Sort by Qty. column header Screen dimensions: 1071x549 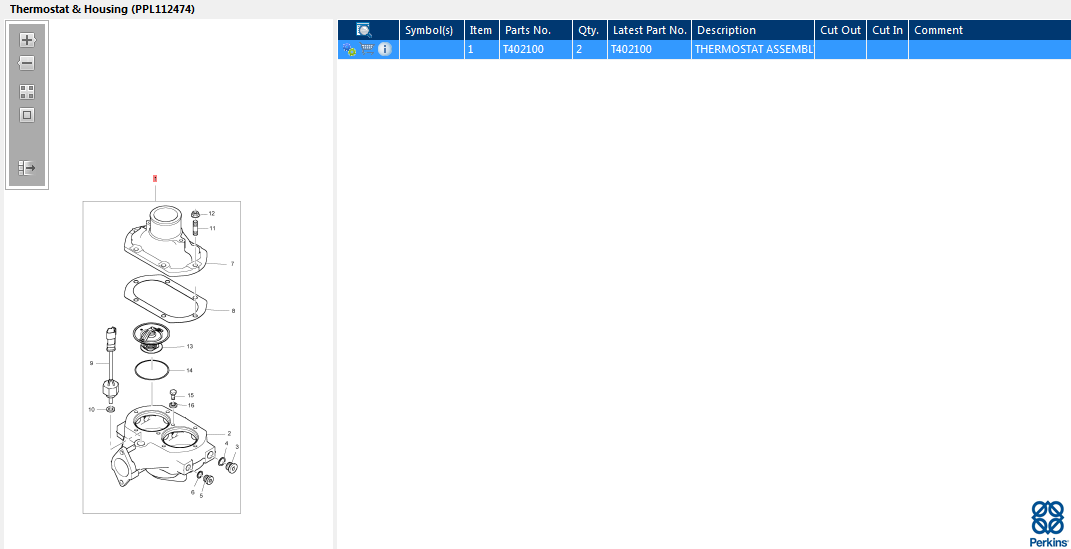tap(589, 30)
